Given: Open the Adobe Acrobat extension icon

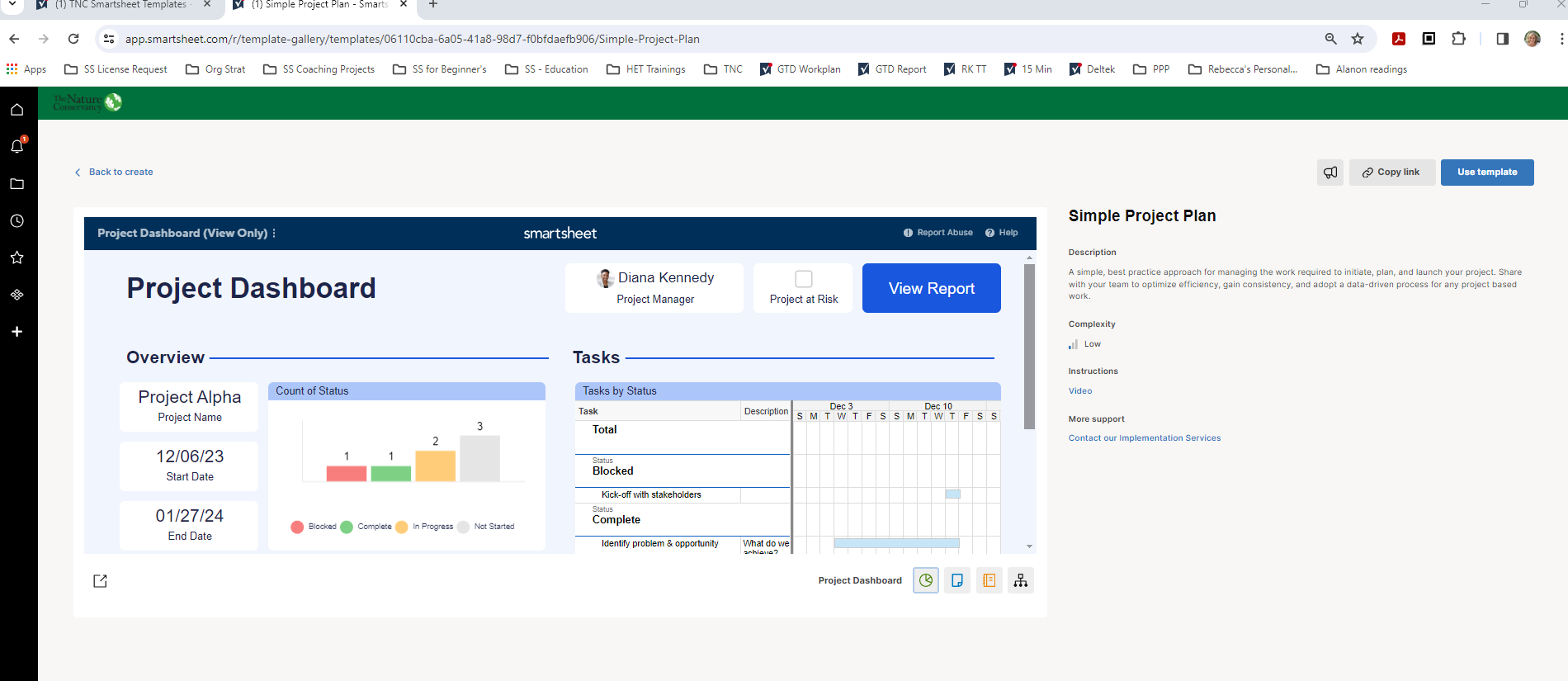Looking at the screenshot, I should pos(1399,39).
